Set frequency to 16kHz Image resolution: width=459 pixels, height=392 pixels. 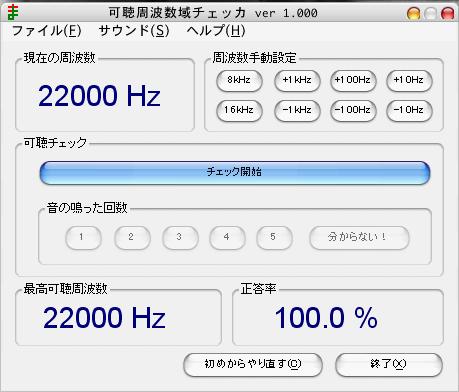pyautogui.click(x=239, y=110)
